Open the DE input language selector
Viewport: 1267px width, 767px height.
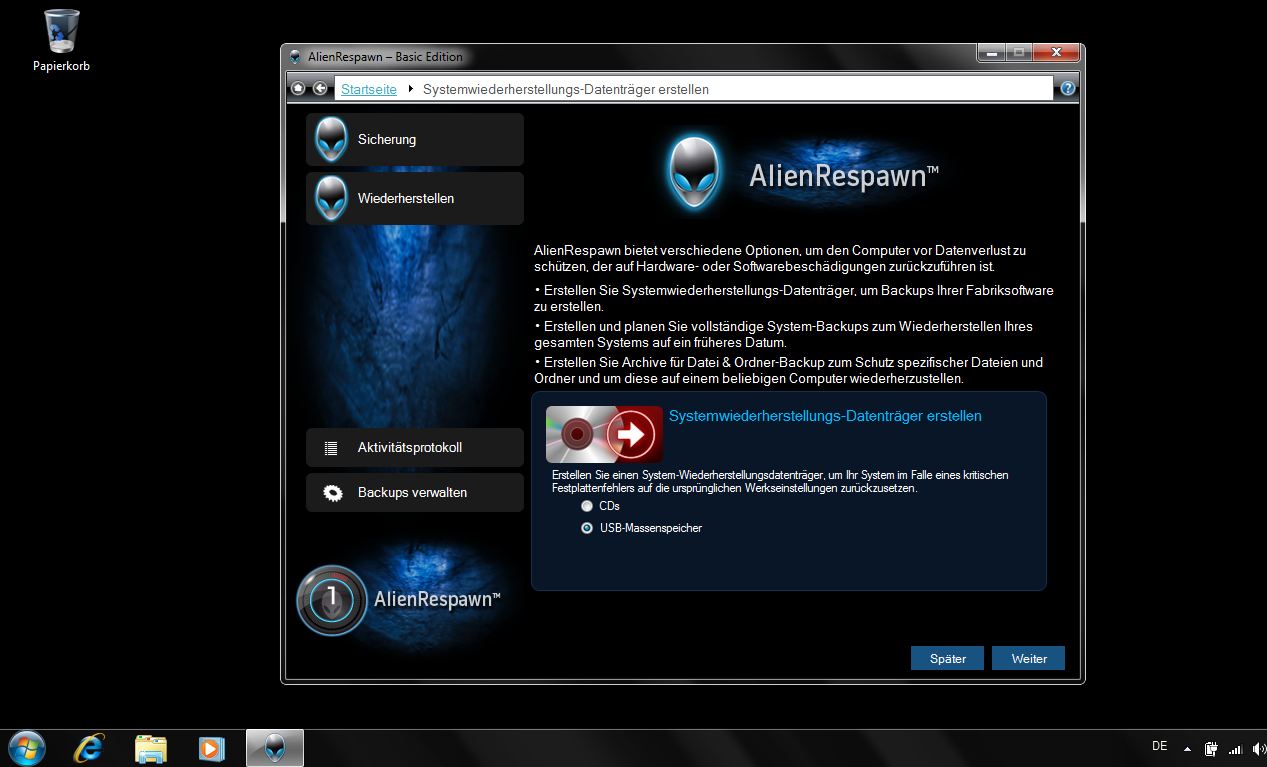coord(1159,746)
